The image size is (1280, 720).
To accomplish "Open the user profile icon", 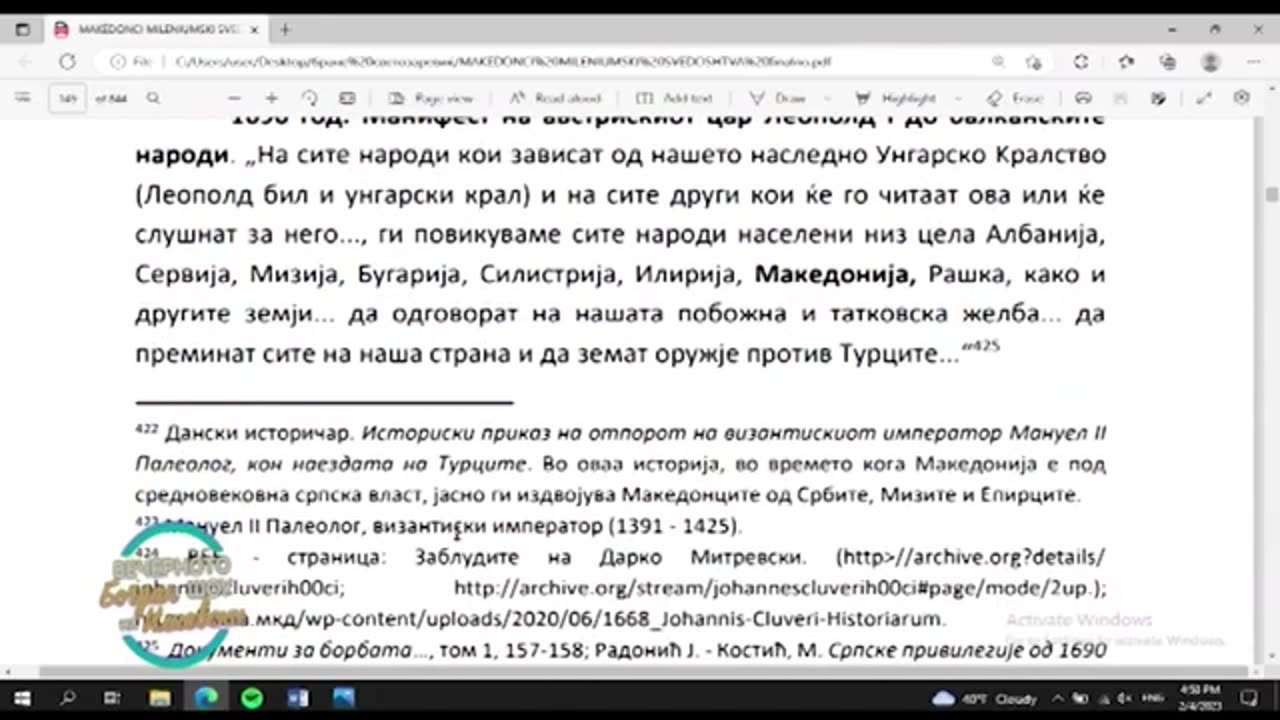I will click(1210, 62).
